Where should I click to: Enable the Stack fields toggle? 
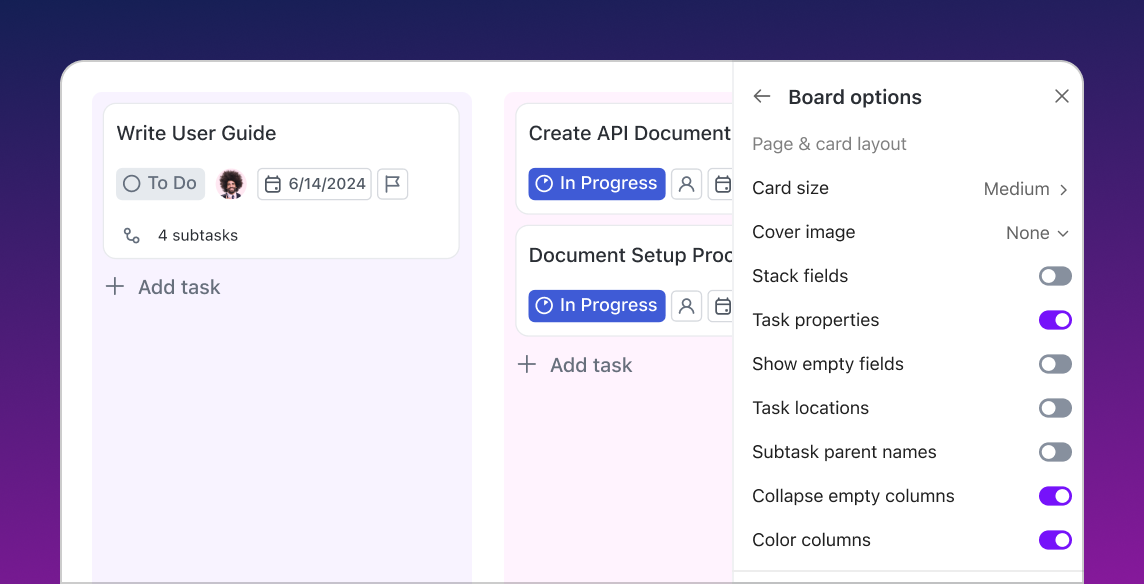tap(1055, 276)
